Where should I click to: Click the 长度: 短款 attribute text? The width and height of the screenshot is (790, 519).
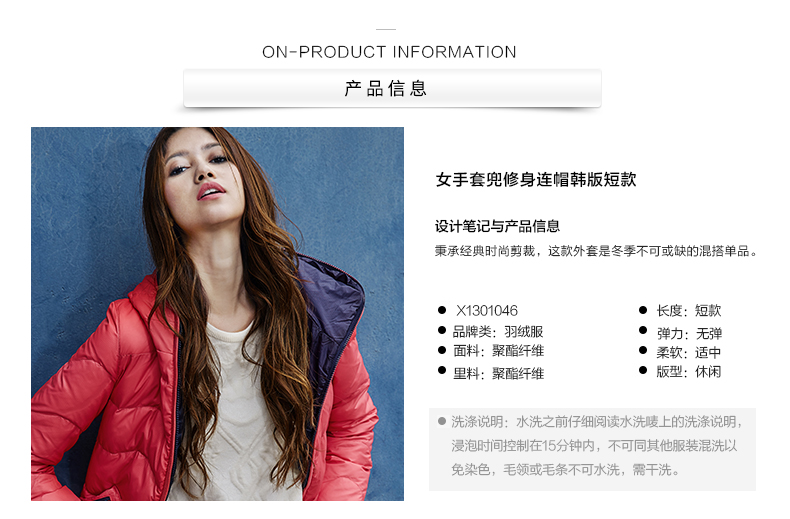click(688, 310)
